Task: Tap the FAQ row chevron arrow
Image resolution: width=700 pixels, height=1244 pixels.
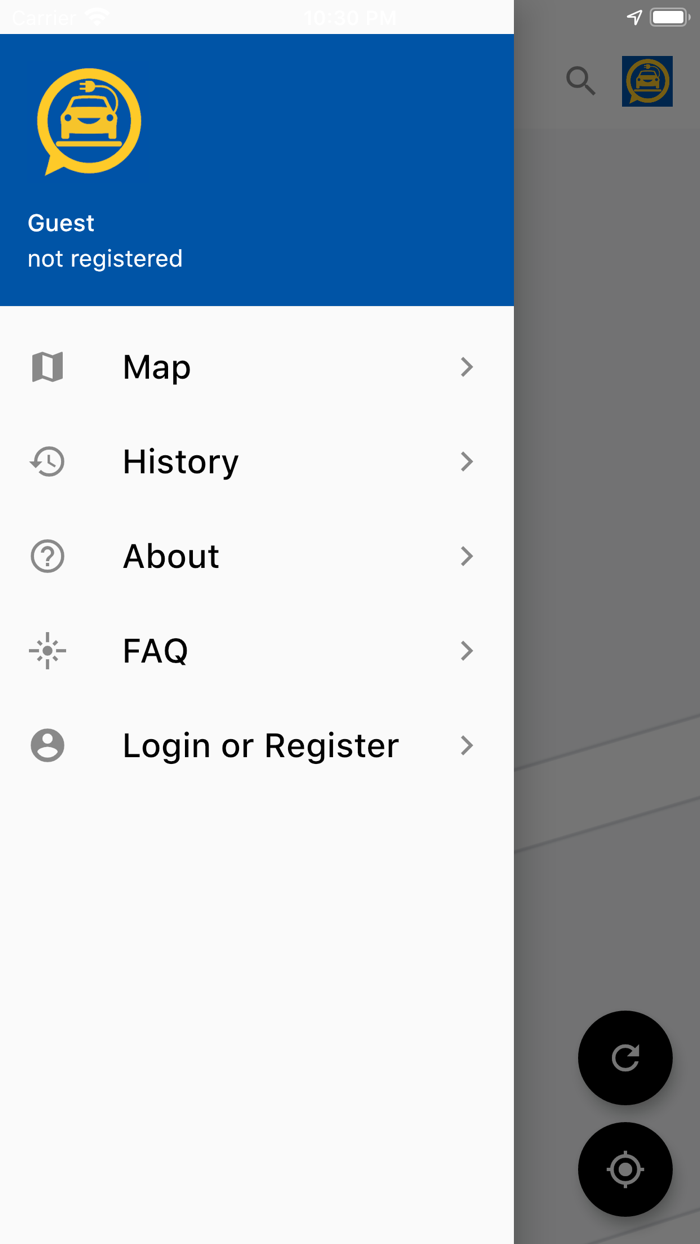Action: pyautogui.click(x=466, y=651)
